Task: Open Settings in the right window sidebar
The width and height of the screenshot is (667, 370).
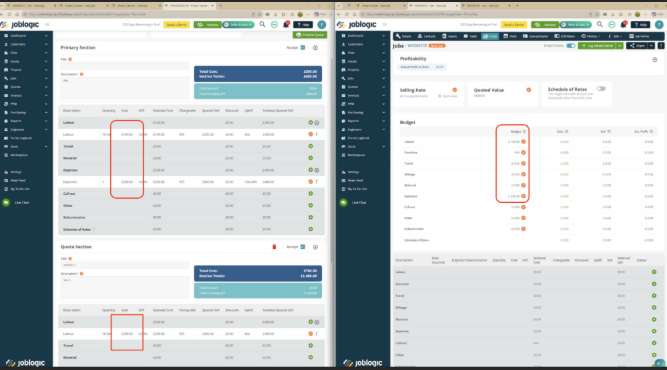Action: pyautogui.click(x=354, y=172)
